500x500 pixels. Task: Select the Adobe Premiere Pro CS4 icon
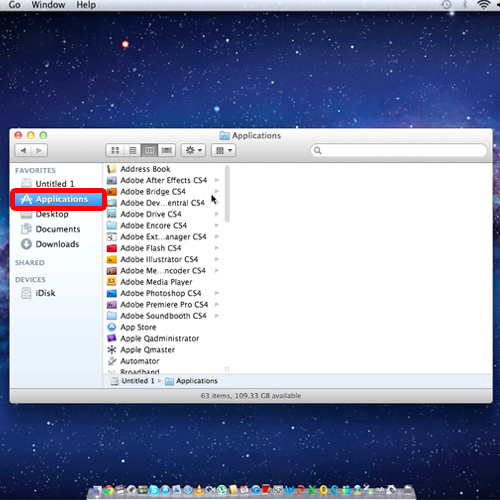(111, 305)
